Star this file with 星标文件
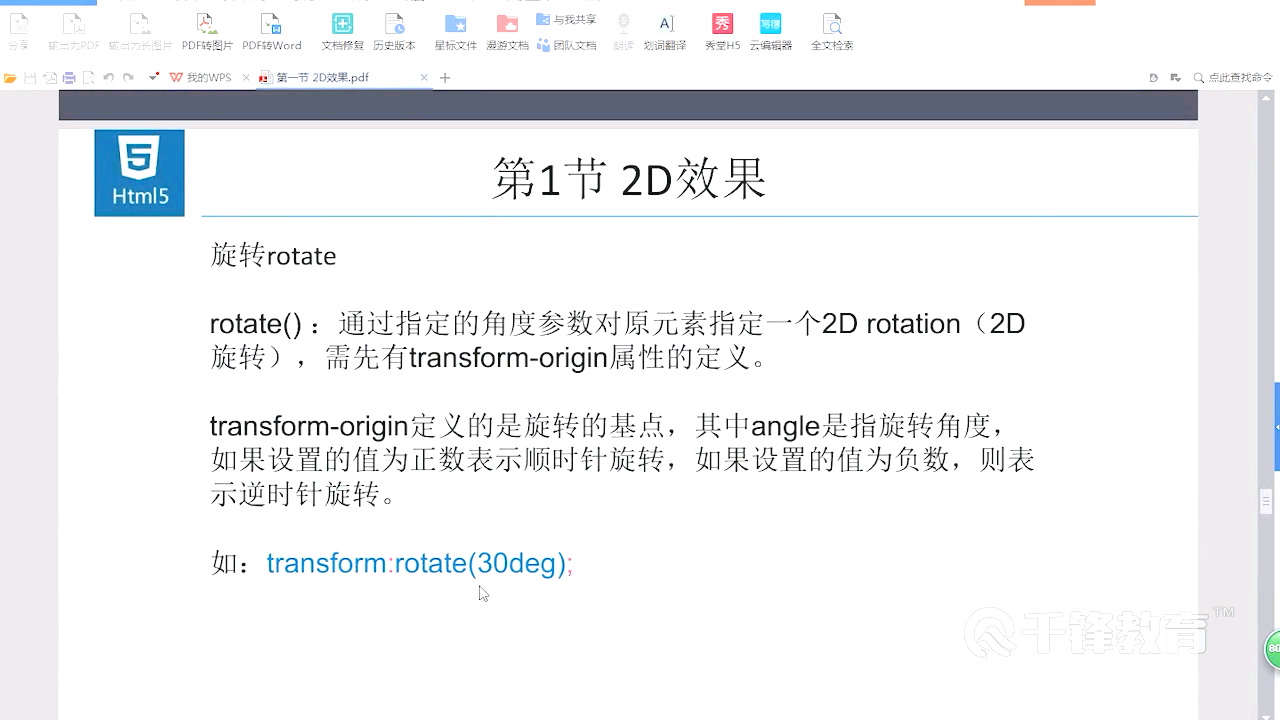The width and height of the screenshot is (1280, 720). (455, 25)
